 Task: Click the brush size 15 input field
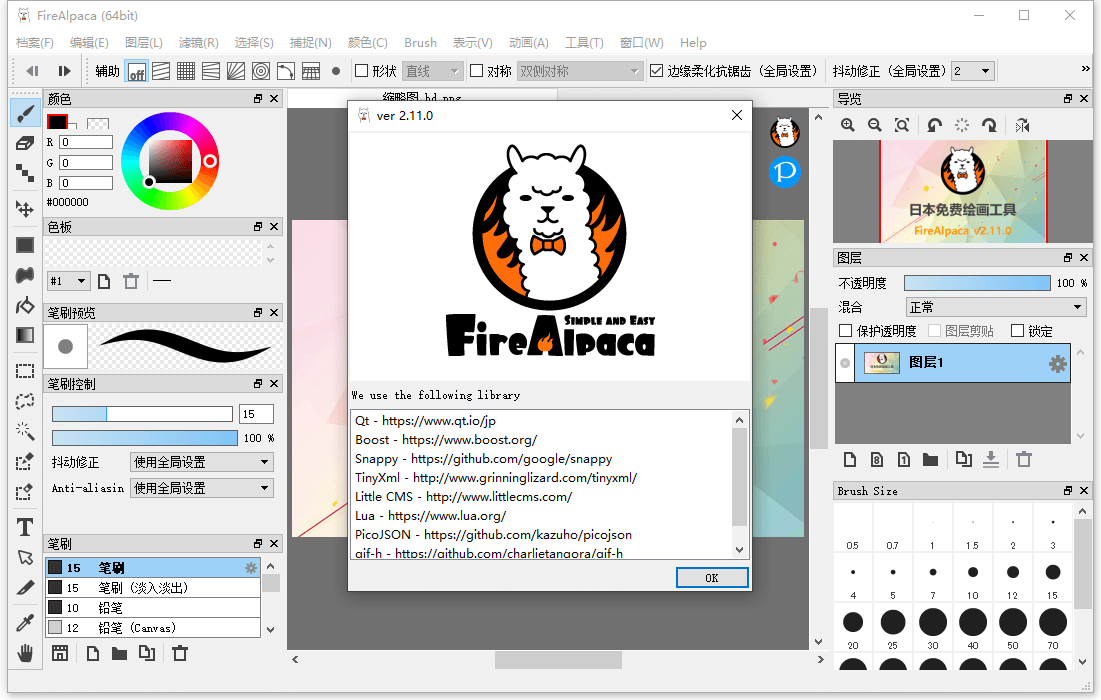tap(256, 414)
